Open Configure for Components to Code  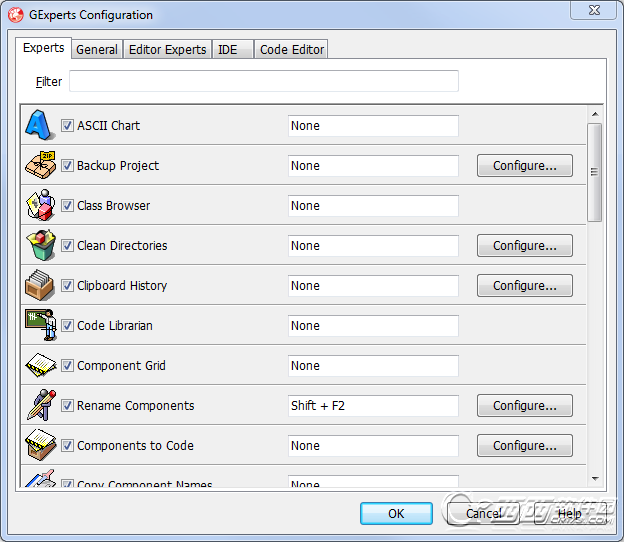point(525,445)
